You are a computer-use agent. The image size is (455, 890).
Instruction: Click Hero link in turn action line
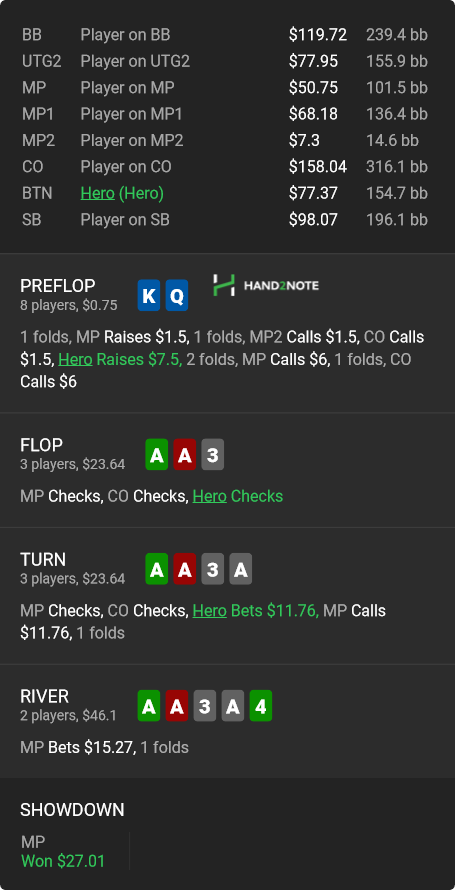(x=209, y=611)
